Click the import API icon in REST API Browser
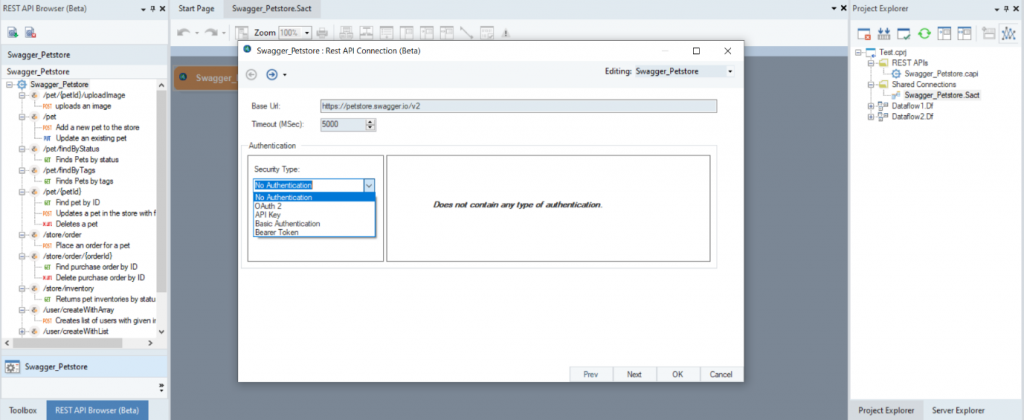The image size is (1024, 420). tap(13, 32)
